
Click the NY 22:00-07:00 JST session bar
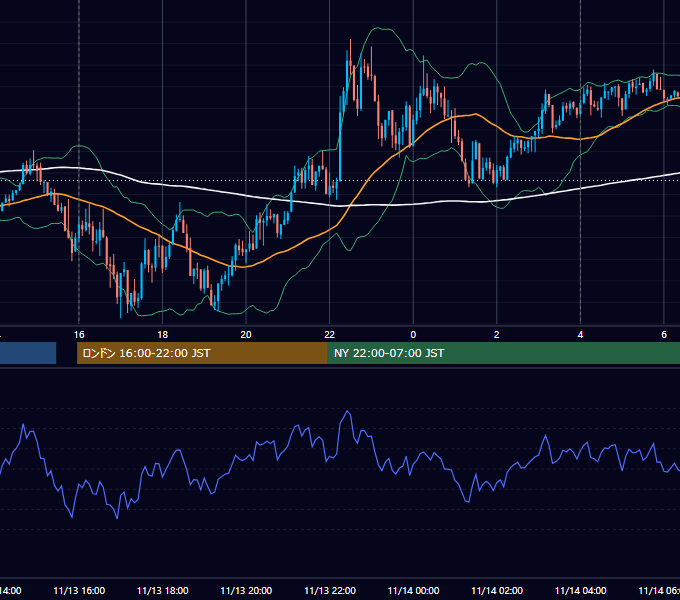503,353
